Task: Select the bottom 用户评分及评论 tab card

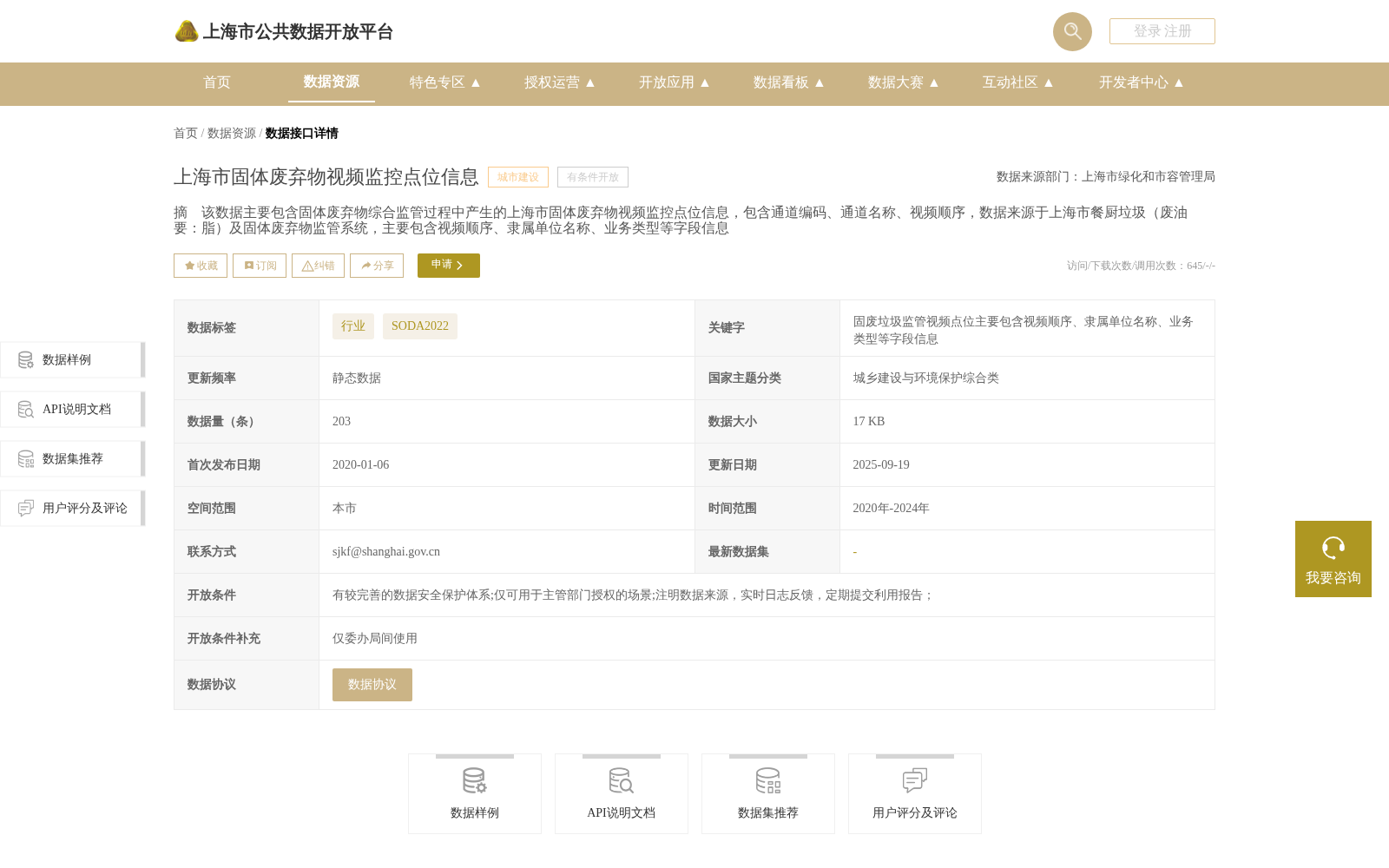Action: point(915,794)
